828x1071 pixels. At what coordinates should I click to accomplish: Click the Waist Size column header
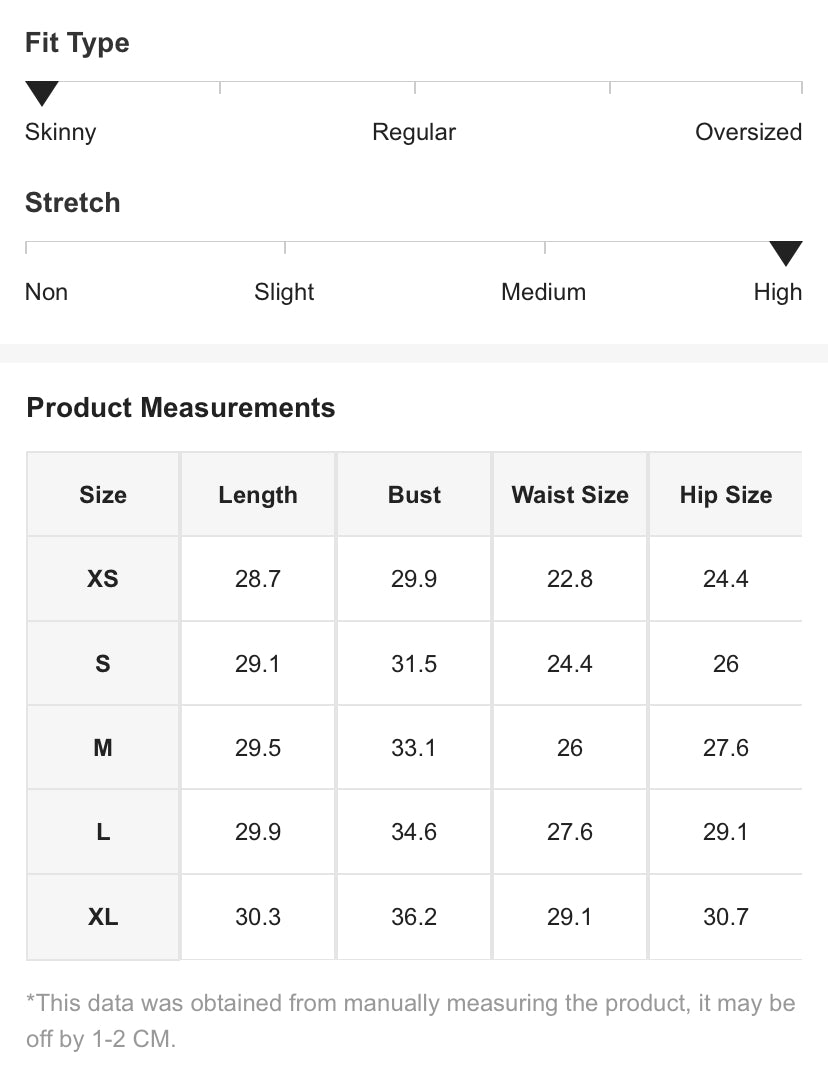click(570, 495)
